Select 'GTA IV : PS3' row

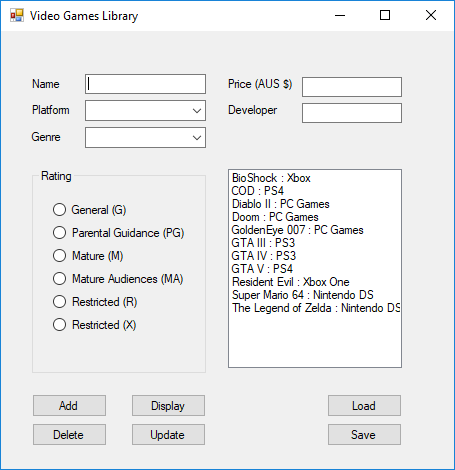[x=315, y=256]
